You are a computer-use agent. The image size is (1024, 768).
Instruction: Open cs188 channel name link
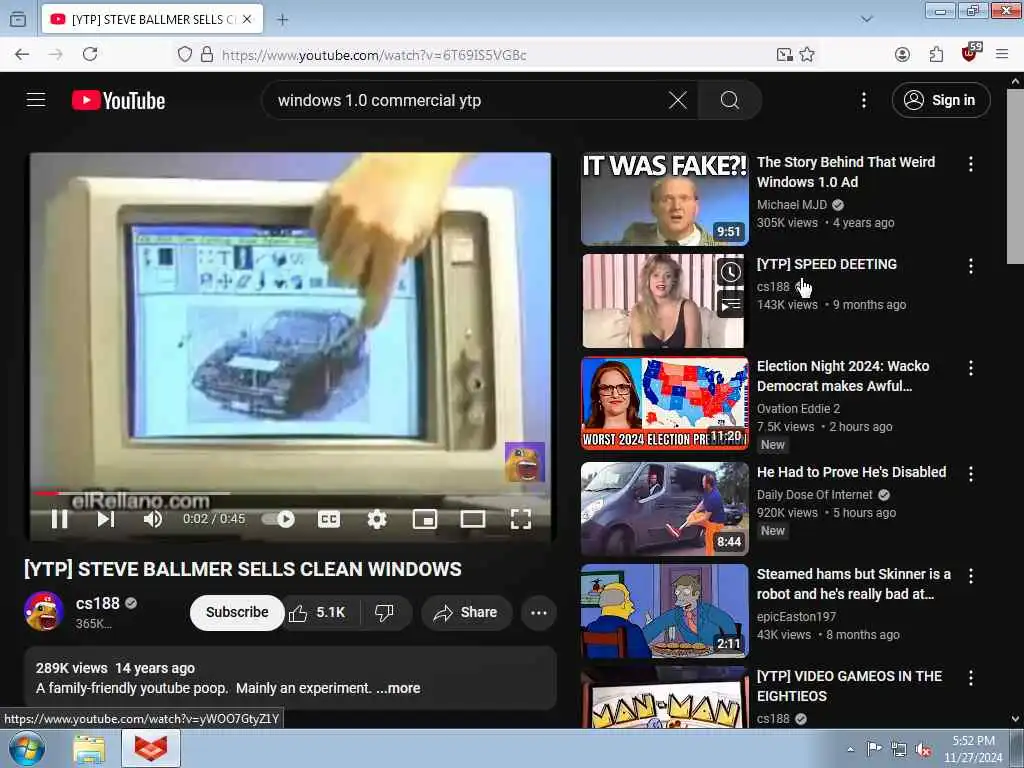pyautogui.click(x=97, y=603)
